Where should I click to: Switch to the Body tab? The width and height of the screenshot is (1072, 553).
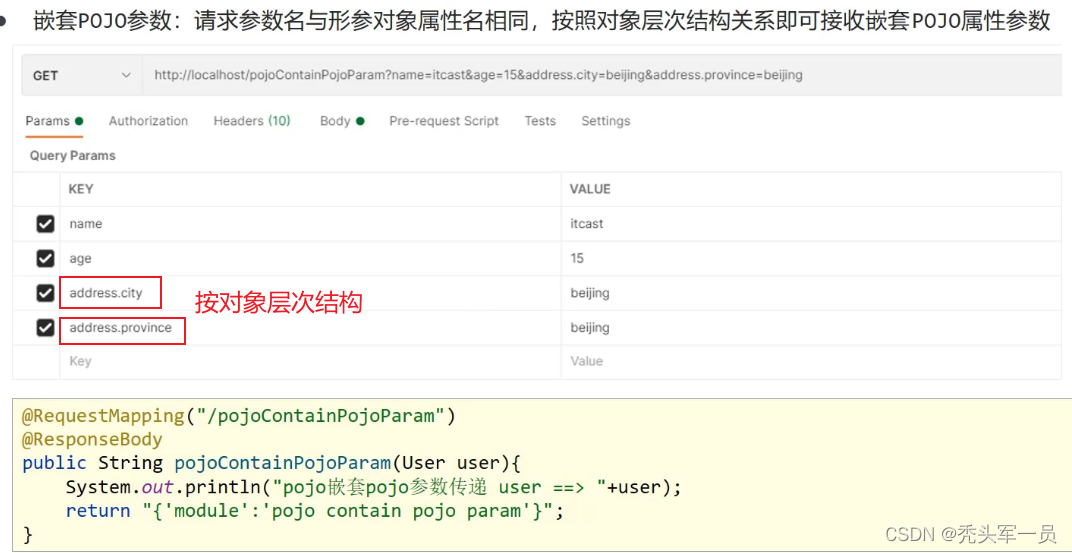pyautogui.click(x=342, y=121)
